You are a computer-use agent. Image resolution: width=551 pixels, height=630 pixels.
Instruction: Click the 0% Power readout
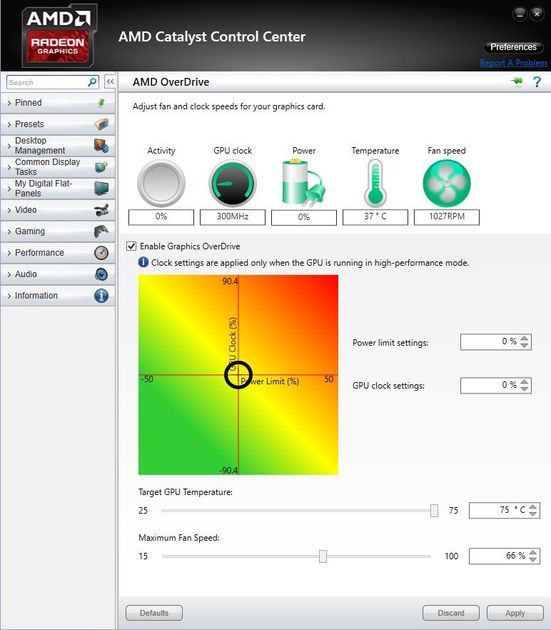click(304, 217)
